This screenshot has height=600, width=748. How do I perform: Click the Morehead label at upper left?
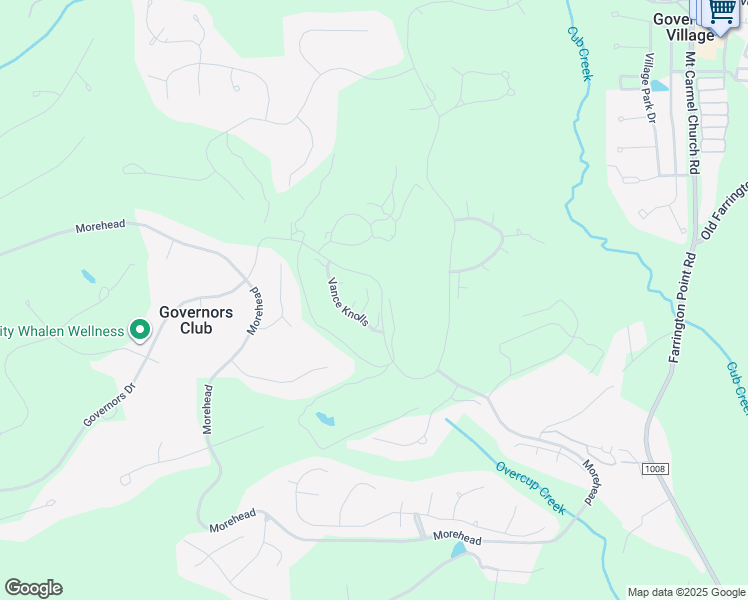[x=100, y=226]
